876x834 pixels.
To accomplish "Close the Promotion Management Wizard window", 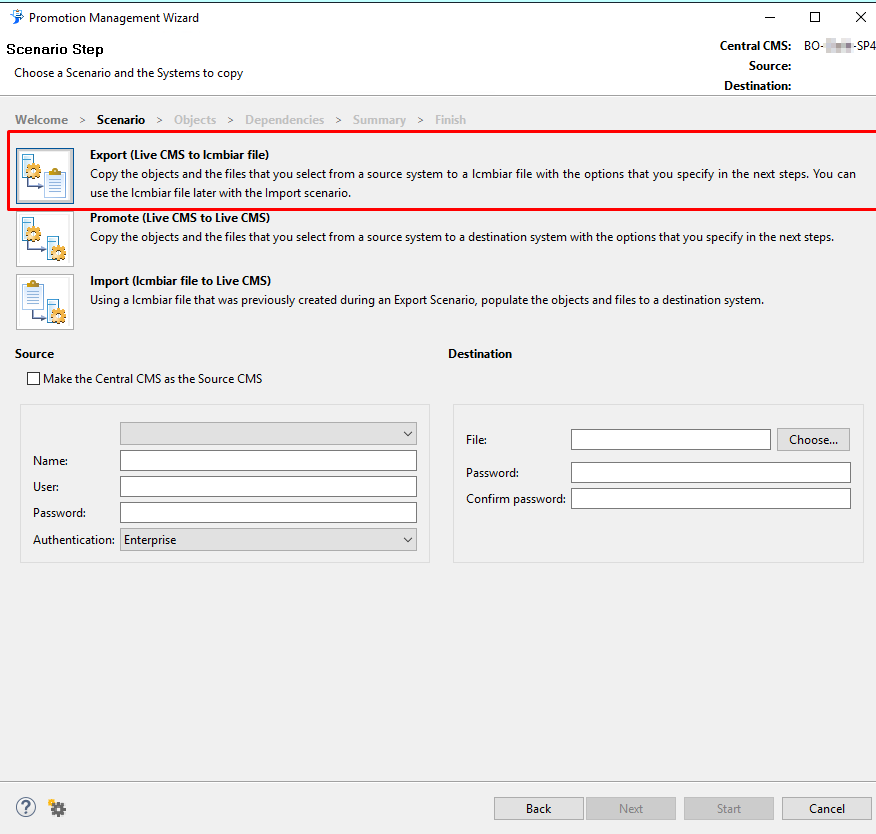I will tap(860, 17).
